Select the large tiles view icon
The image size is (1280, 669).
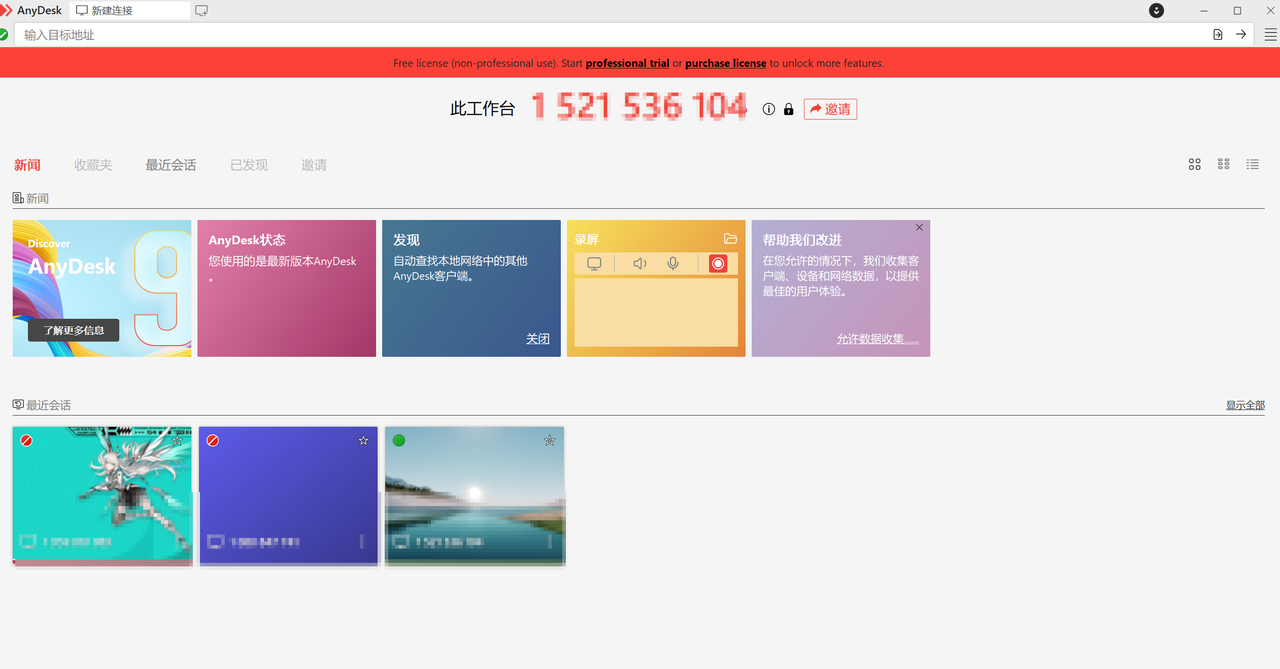pos(1194,164)
